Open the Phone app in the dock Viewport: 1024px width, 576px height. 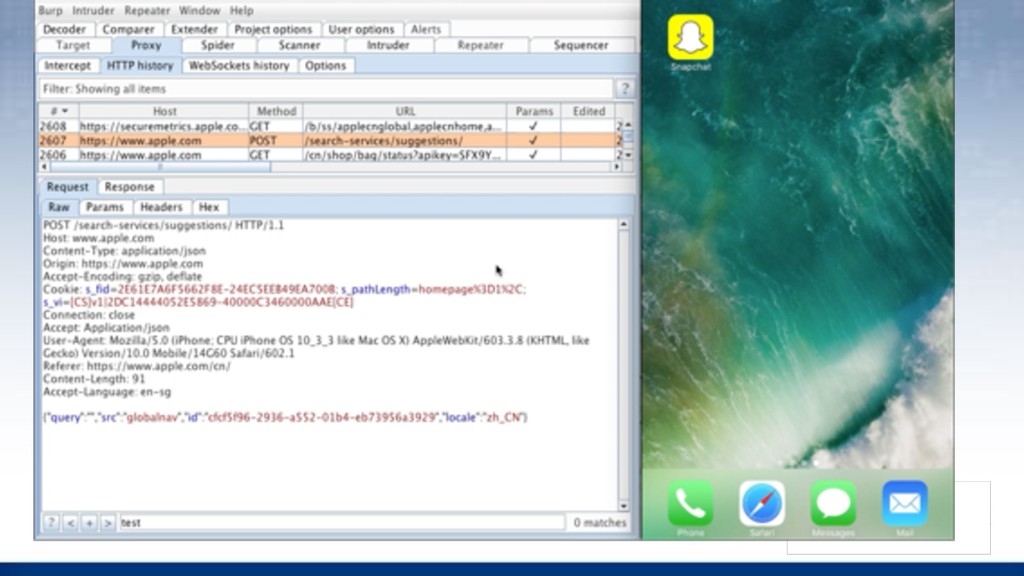tap(690, 503)
